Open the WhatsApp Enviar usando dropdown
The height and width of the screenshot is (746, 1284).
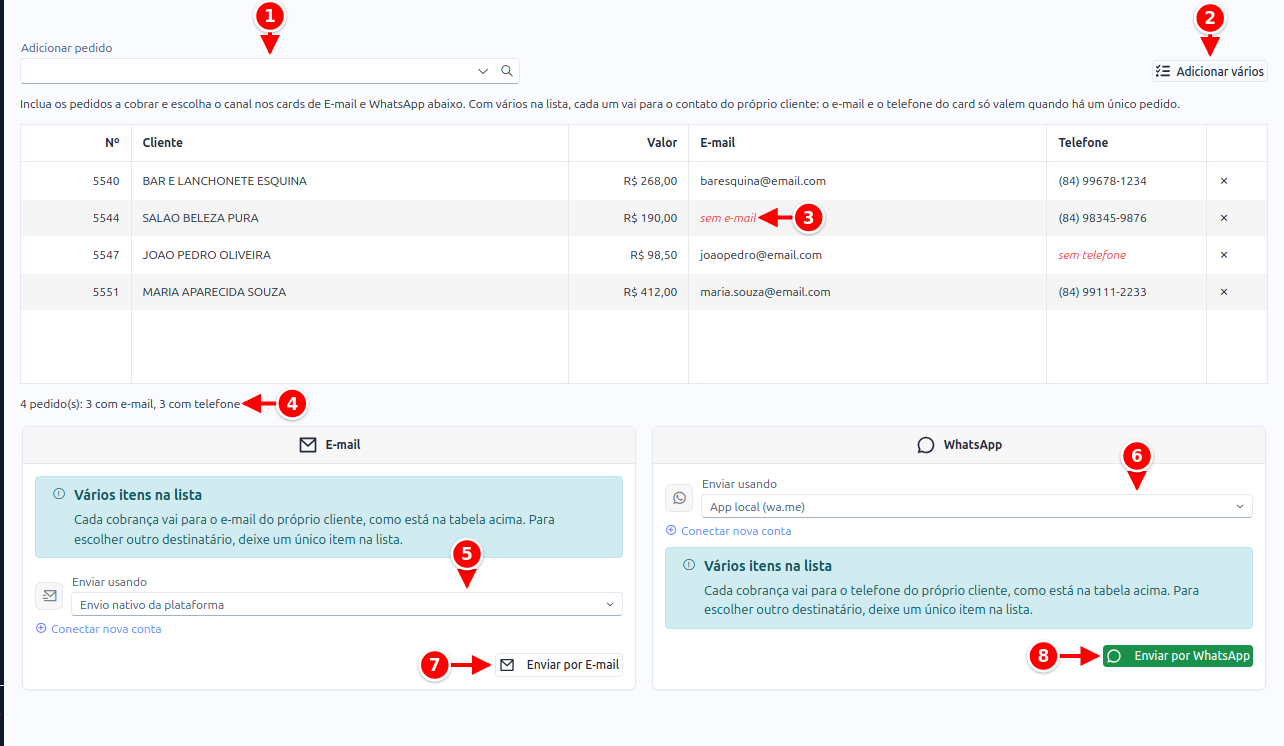click(x=977, y=506)
